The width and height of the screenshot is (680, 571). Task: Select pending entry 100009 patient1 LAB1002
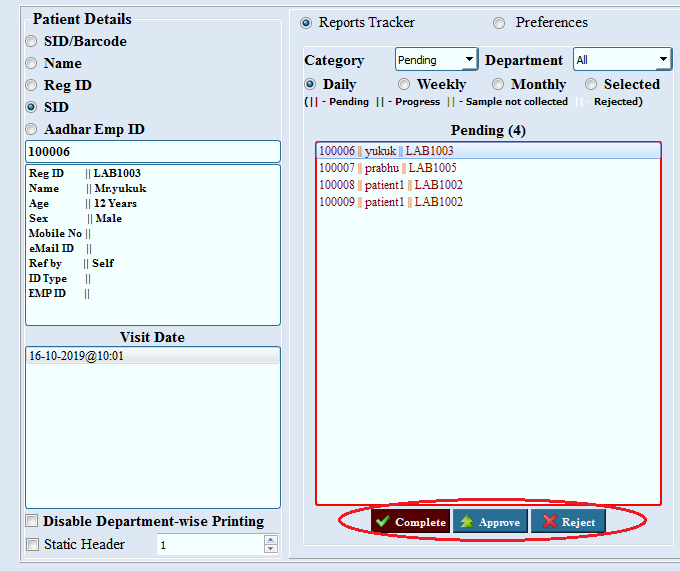click(488, 202)
